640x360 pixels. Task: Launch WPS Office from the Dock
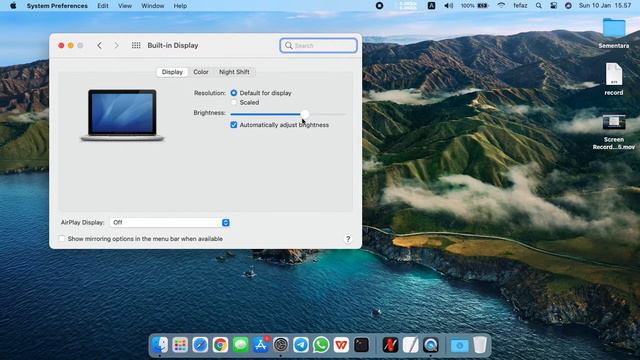tap(341, 345)
